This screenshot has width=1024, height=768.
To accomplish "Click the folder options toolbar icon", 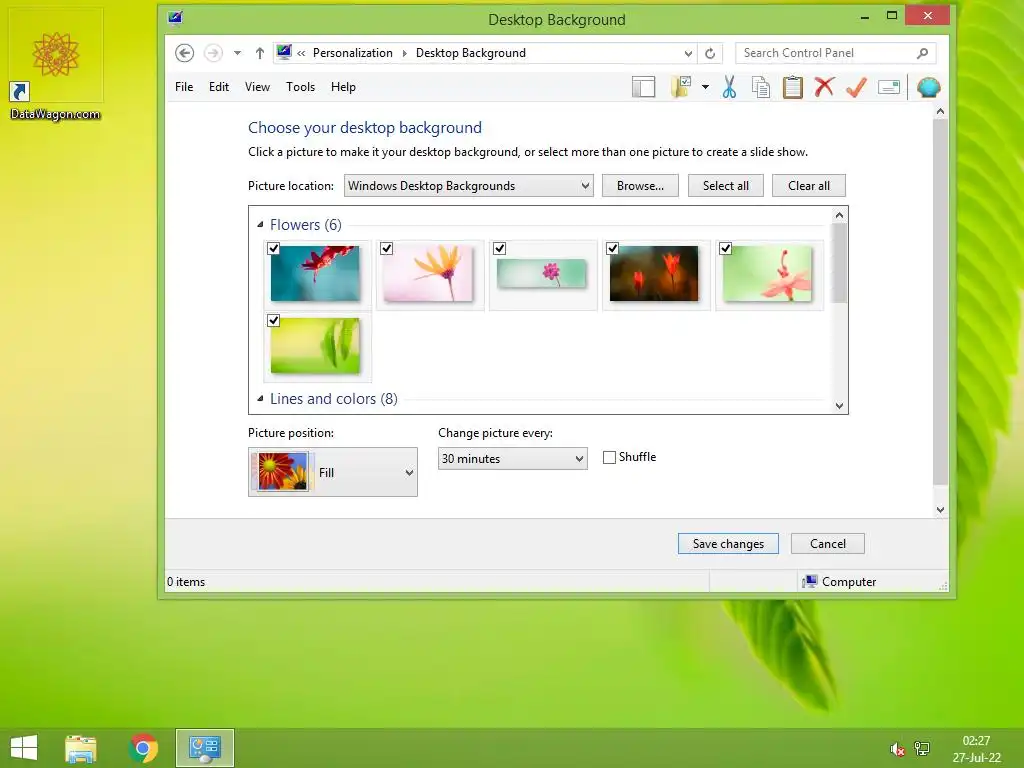I will (x=681, y=87).
